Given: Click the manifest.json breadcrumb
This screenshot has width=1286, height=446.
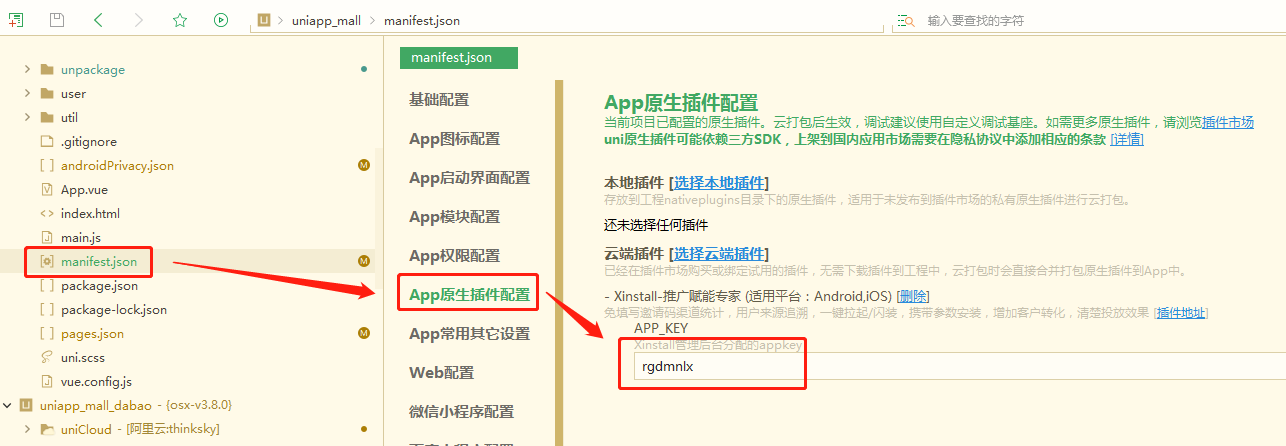Looking at the screenshot, I should pyautogui.click(x=422, y=20).
